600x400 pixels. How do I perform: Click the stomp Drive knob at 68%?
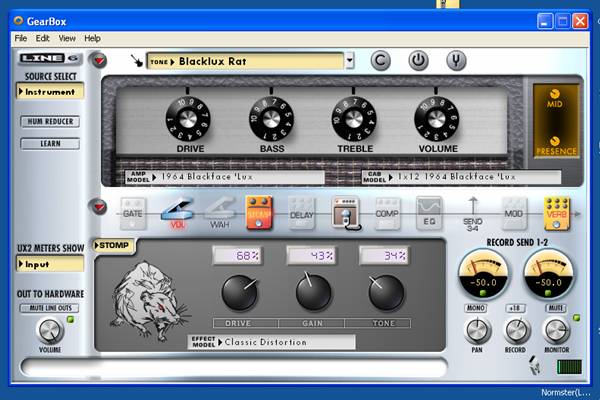240,293
